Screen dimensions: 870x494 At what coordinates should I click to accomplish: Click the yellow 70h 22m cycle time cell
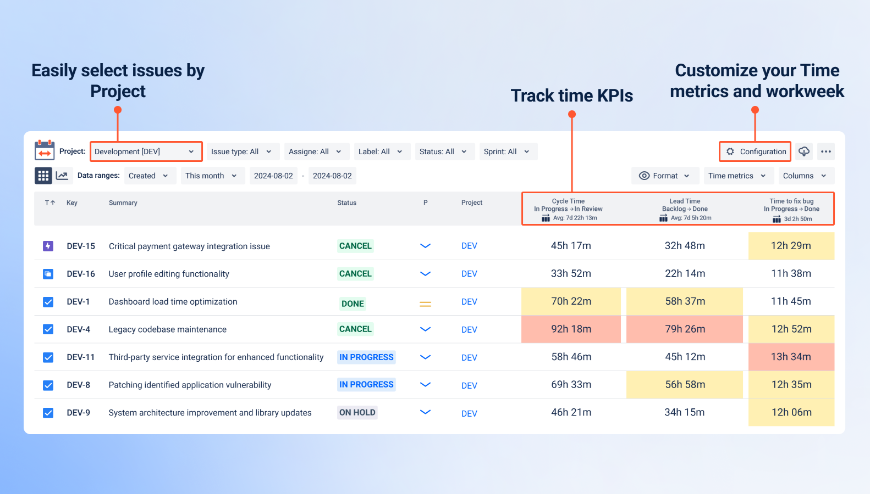coord(571,301)
